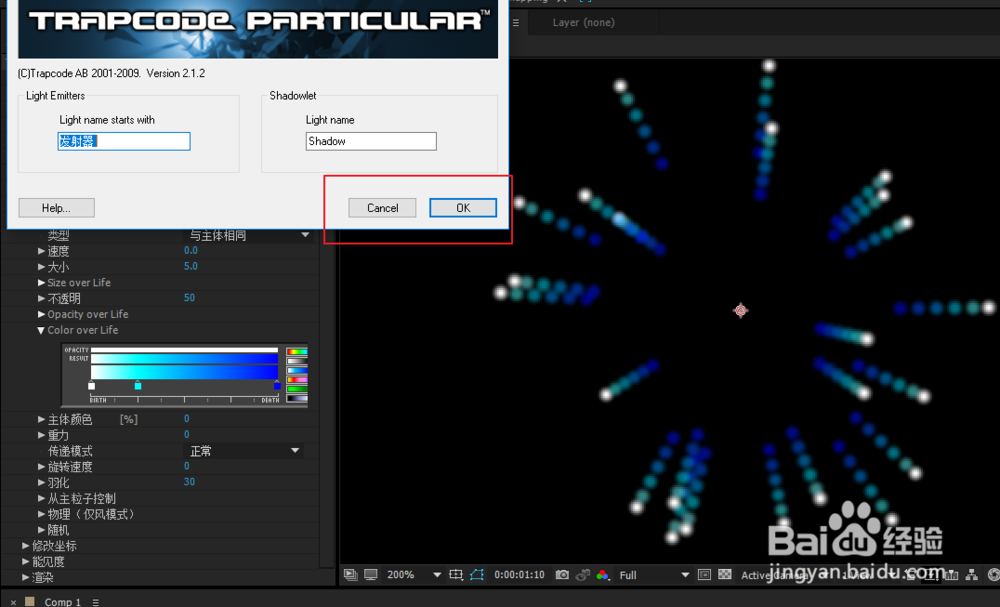Click the 速度 value 0.0

[x=191, y=251]
